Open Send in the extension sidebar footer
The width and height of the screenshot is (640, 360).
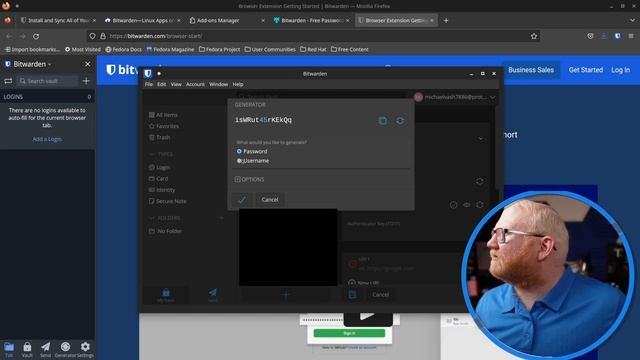coord(45,350)
